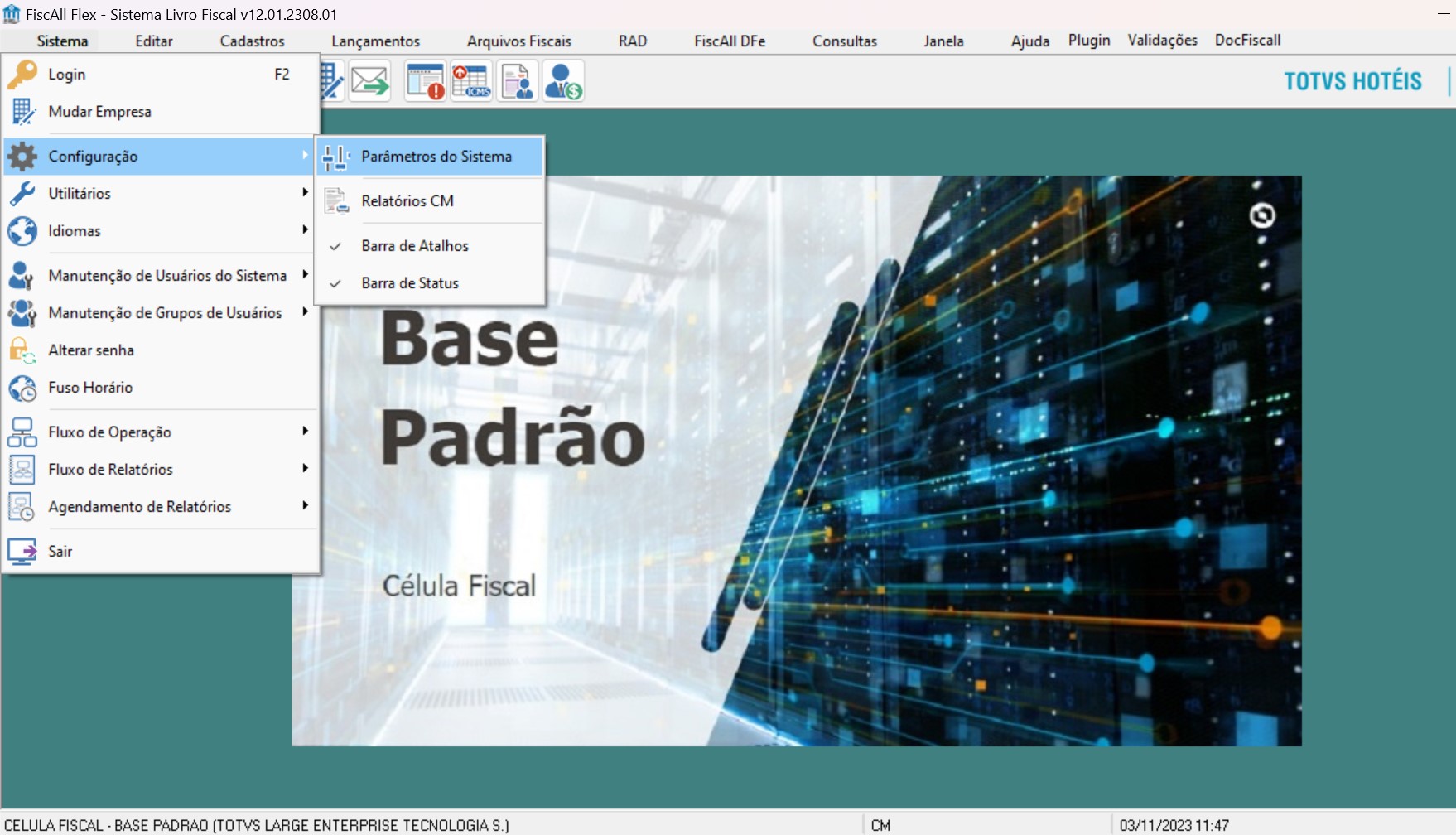Open the Lançamentos menu
Viewport: 1456px width, 835px height.
pos(375,41)
